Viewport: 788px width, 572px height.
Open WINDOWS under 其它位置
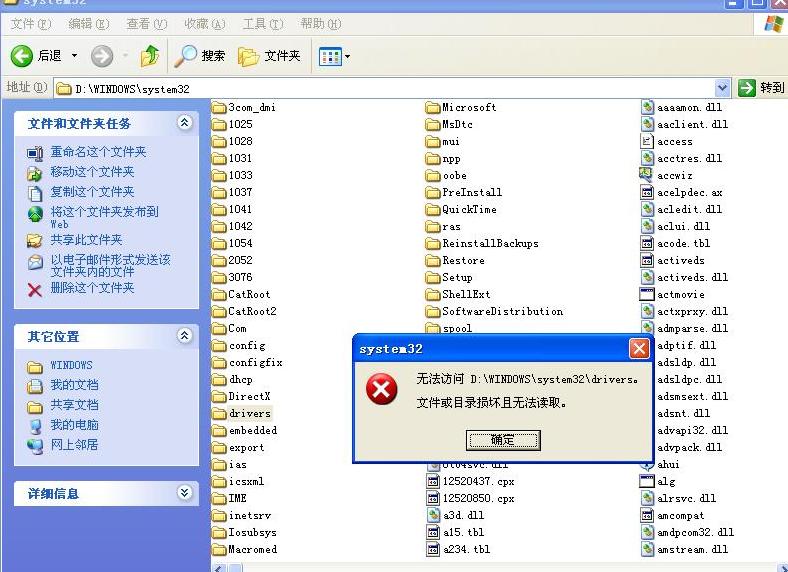coord(71,365)
